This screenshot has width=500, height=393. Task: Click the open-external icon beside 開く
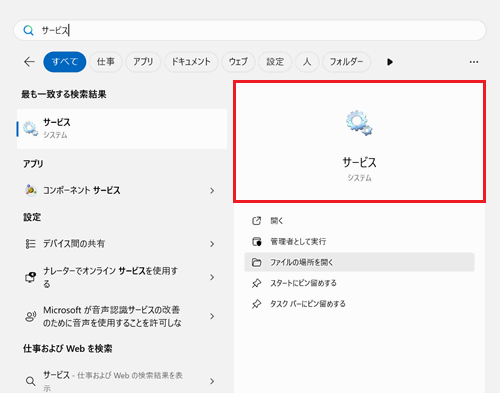tap(256, 221)
